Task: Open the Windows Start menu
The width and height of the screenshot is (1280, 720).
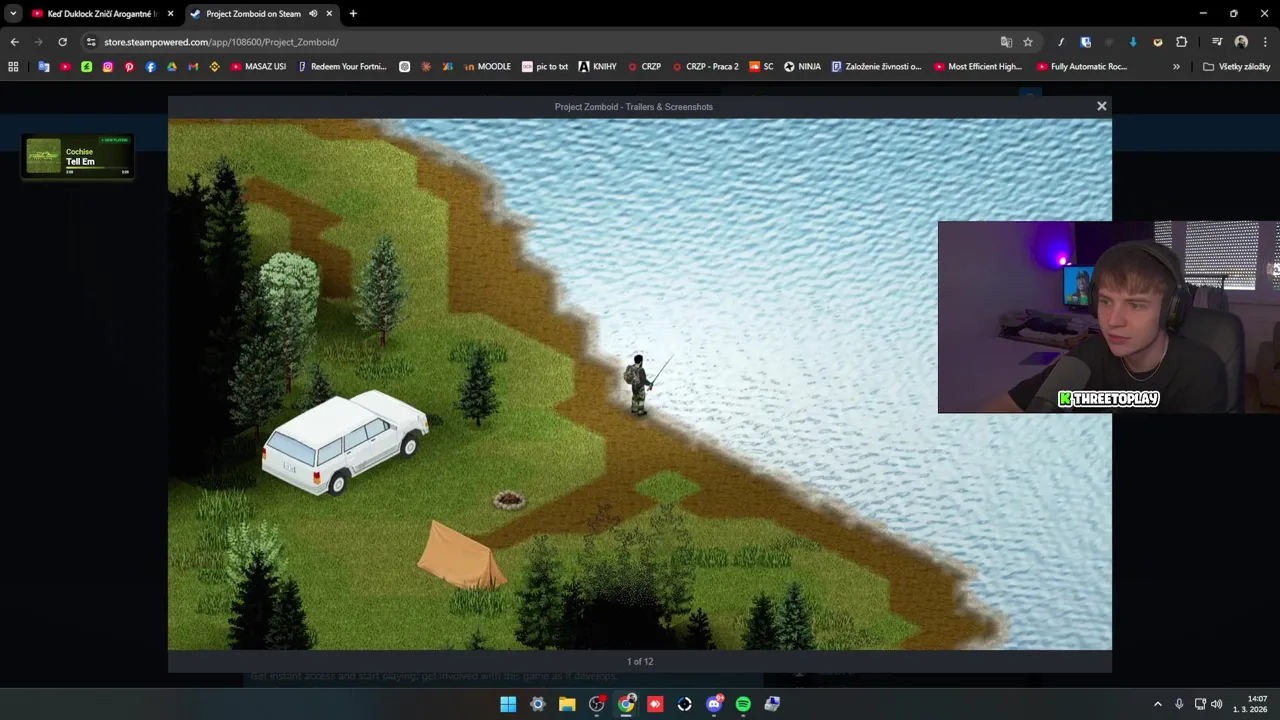Action: pyautogui.click(x=508, y=704)
